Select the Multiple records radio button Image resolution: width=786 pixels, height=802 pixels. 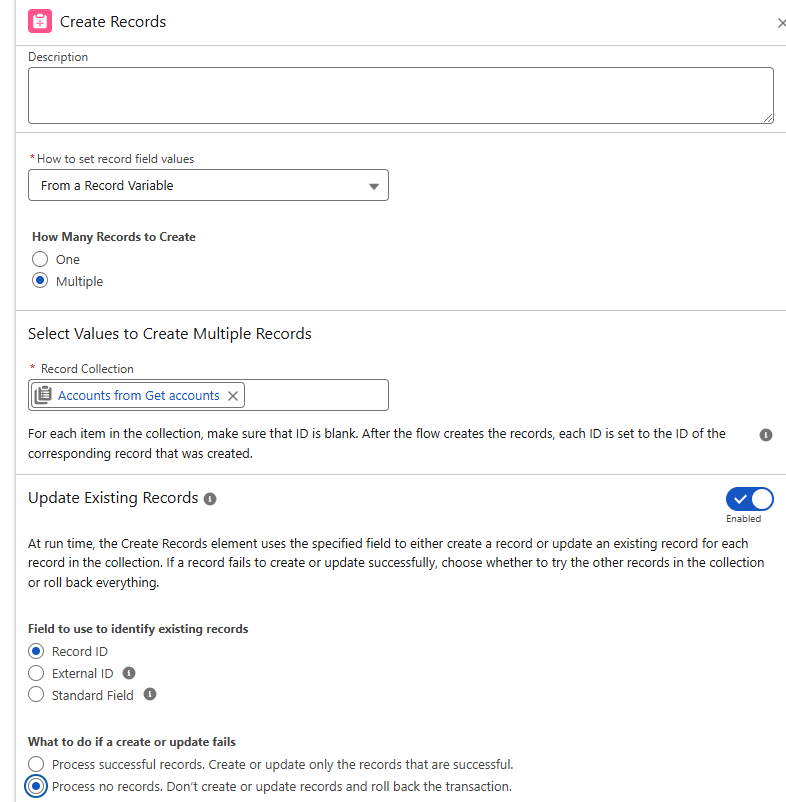pyautogui.click(x=40, y=281)
